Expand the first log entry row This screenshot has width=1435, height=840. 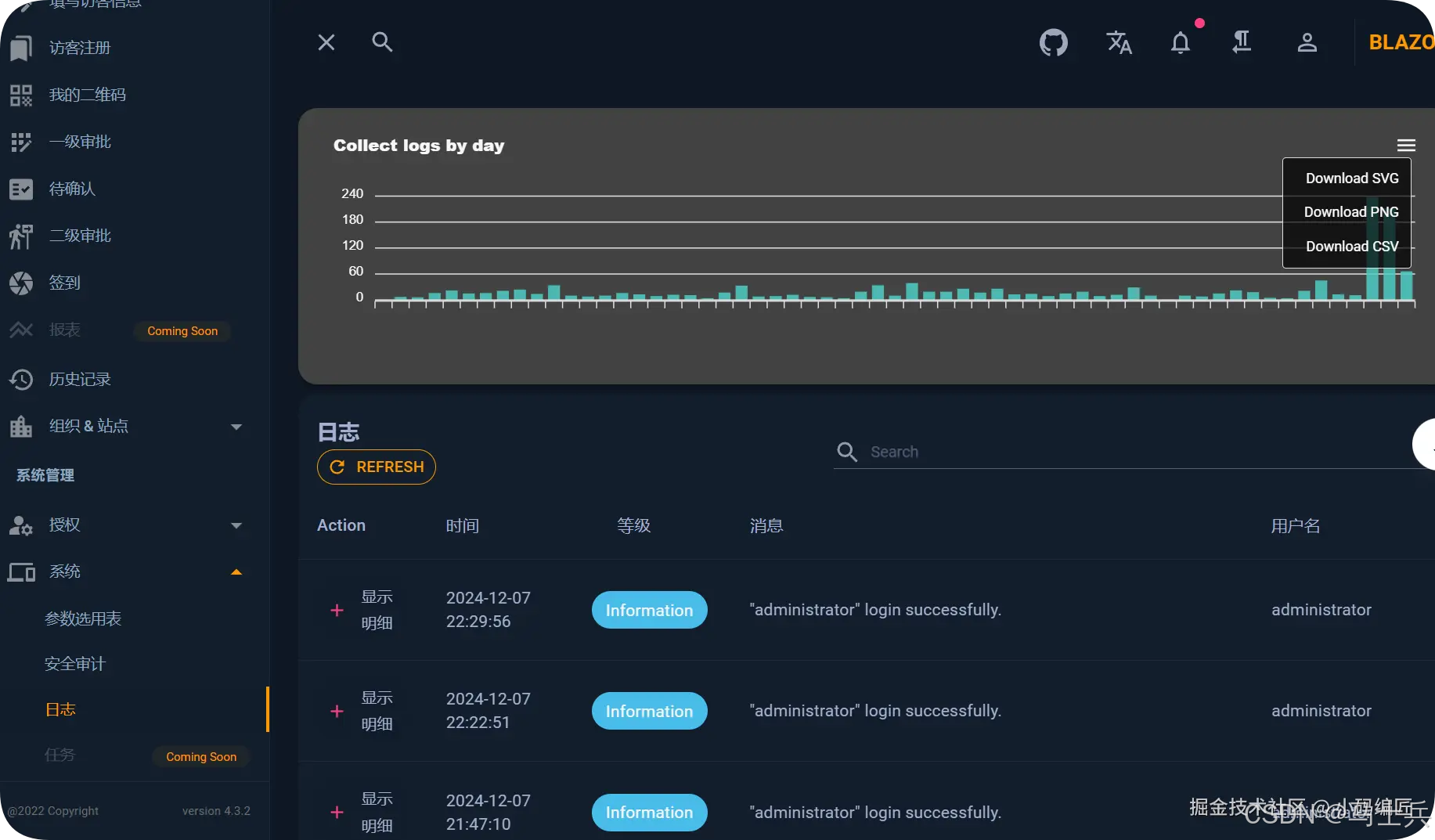point(337,610)
